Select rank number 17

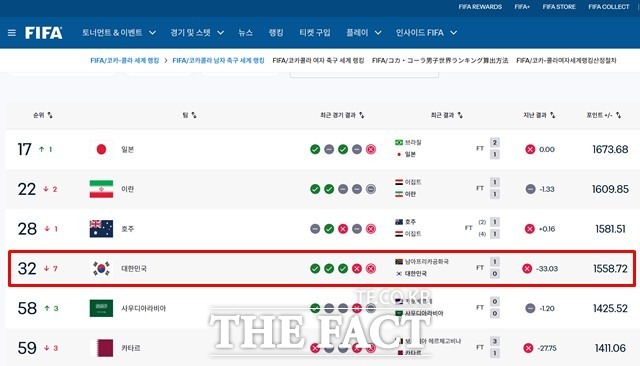[24, 149]
